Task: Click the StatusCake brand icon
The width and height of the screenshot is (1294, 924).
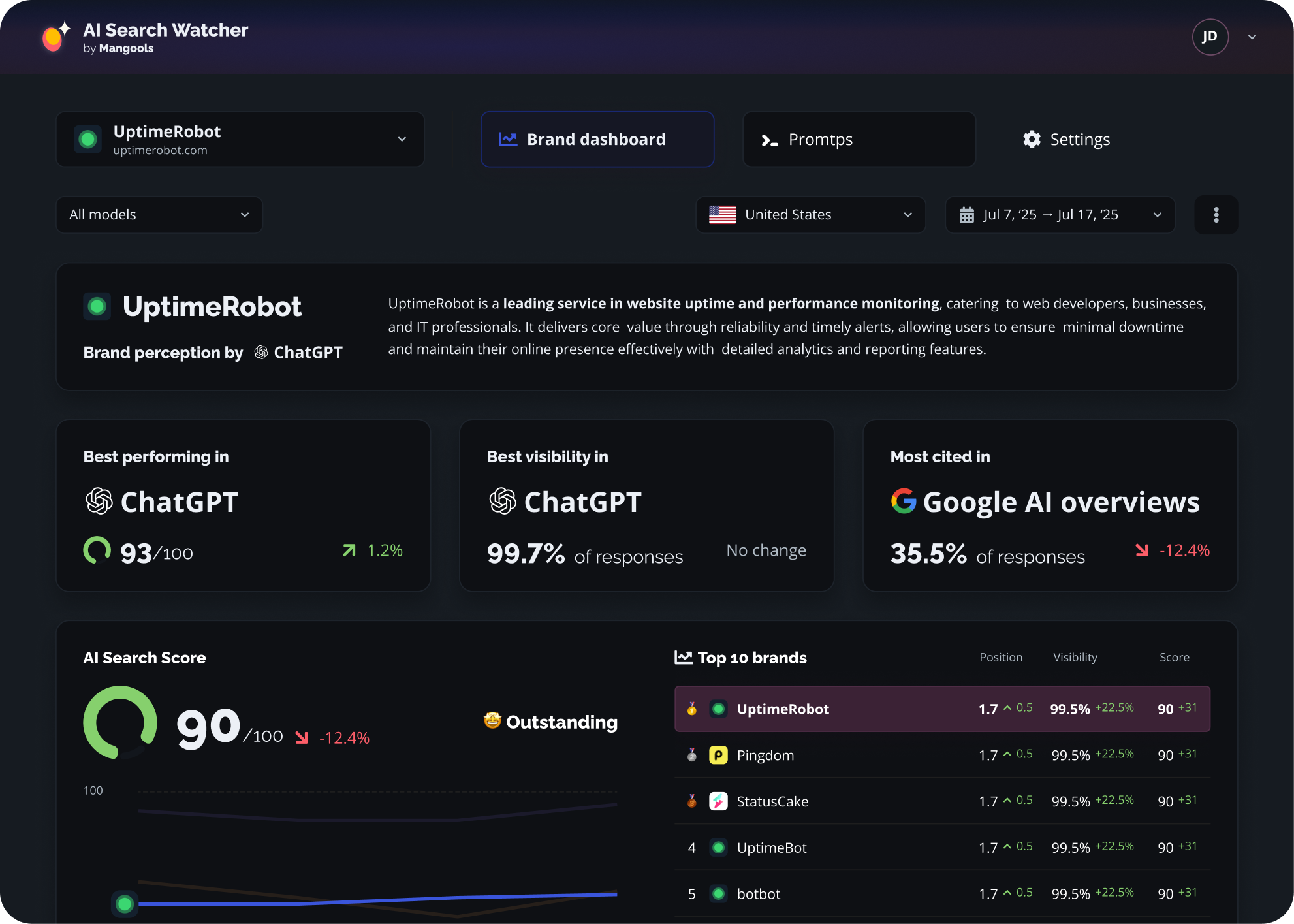Action: [719, 801]
